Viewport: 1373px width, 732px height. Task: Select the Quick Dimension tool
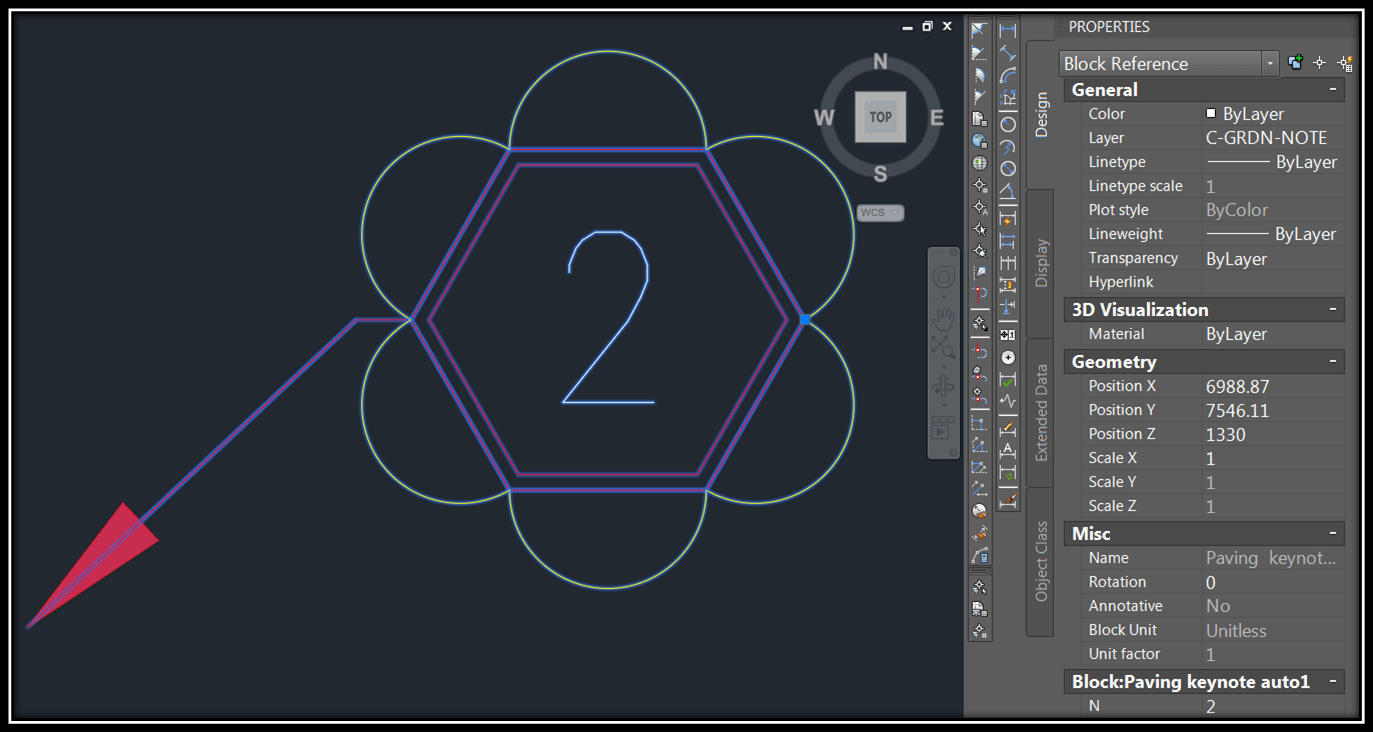pyautogui.click(x=1008, y=219)
